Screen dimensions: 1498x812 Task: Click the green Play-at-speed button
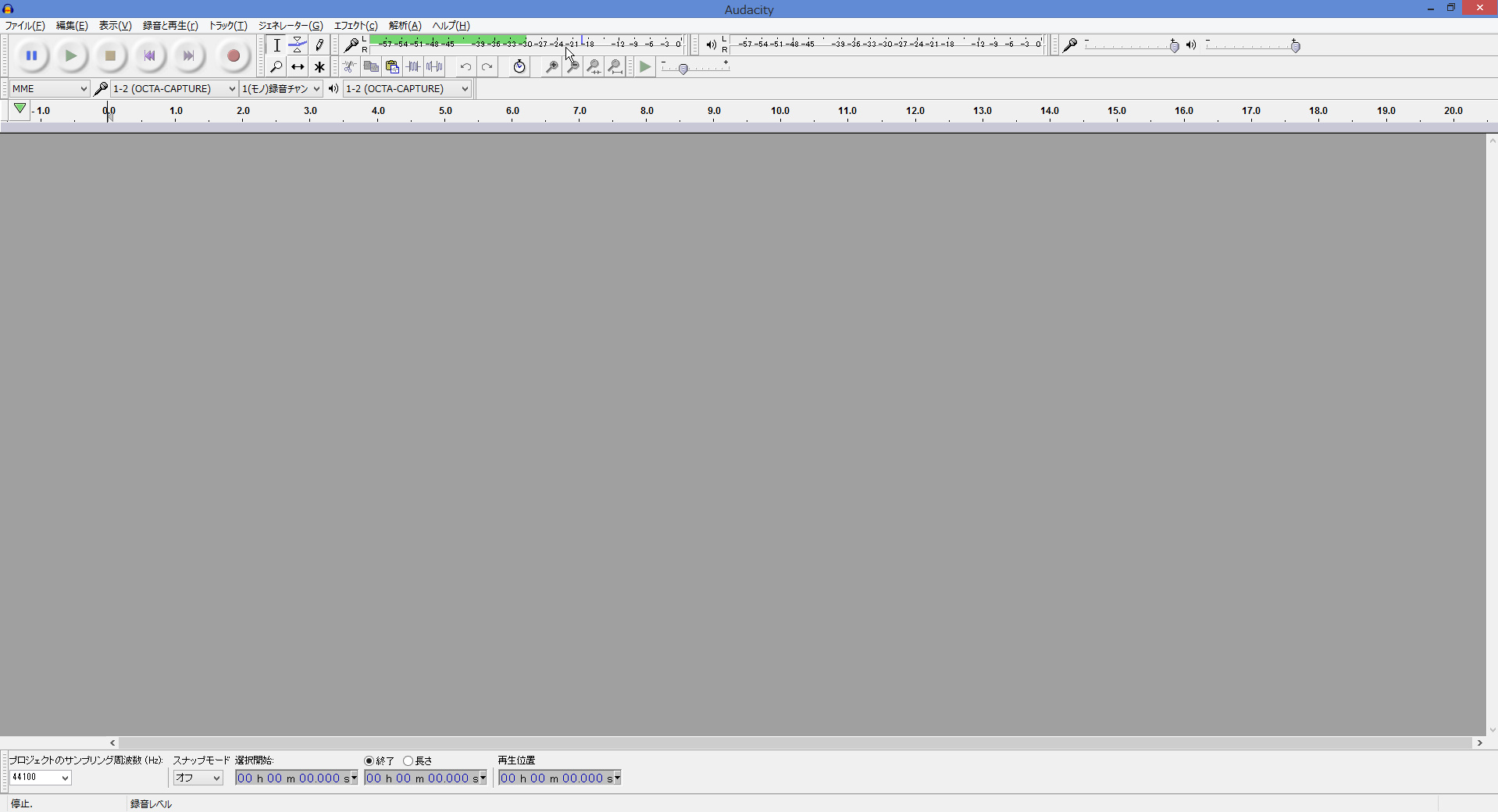coord(645,66)
